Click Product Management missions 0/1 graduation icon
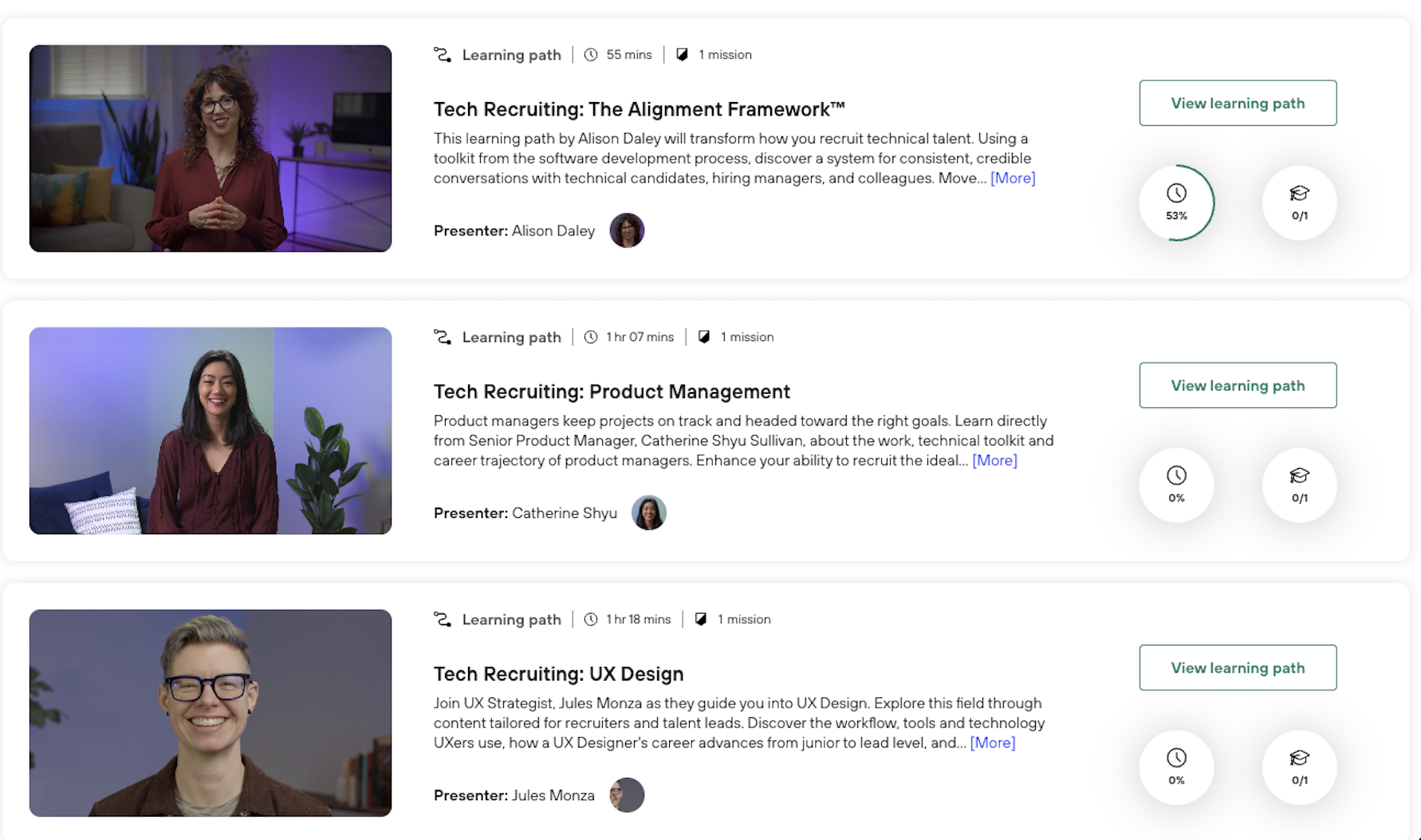1421x840 pixels. pos(1299,485)
